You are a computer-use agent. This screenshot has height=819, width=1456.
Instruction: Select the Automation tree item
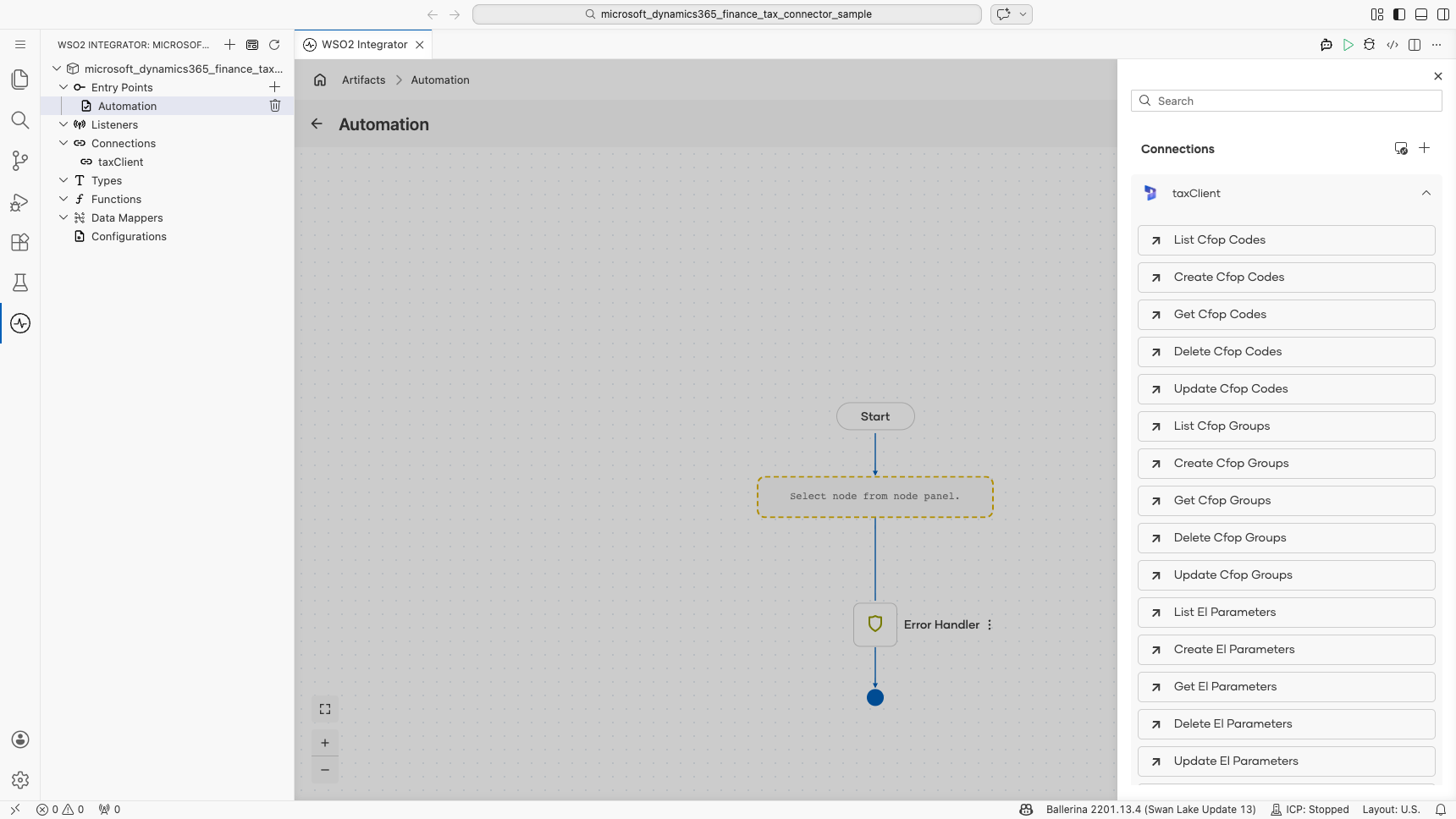[167, 106]
